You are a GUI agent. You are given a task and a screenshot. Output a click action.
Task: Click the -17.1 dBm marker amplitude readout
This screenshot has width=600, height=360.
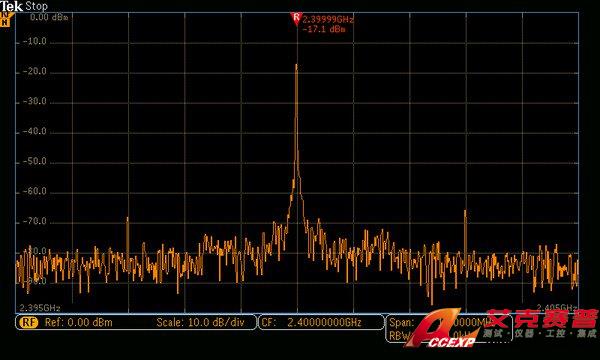(x=324, y=29)
